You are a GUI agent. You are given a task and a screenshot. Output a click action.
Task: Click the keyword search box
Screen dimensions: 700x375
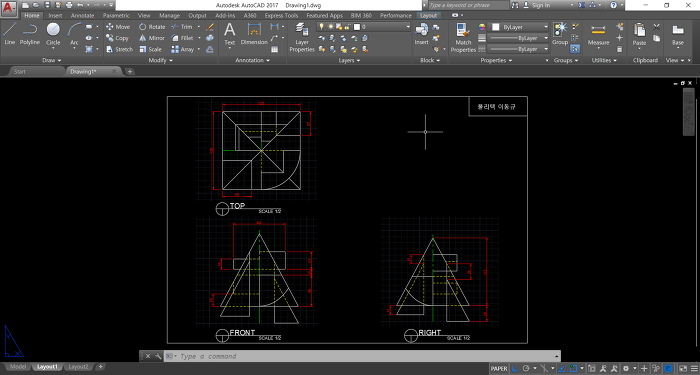coord(469,5)
